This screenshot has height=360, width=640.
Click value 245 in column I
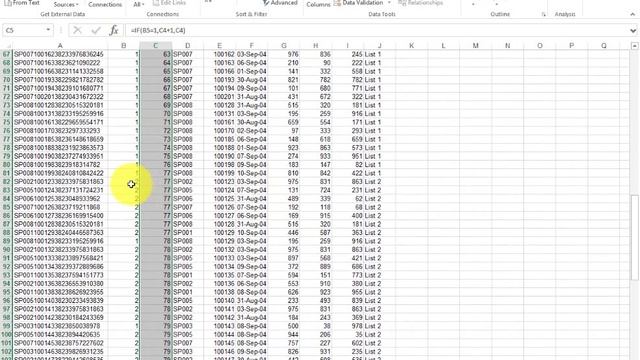click(x=347, y=54)
